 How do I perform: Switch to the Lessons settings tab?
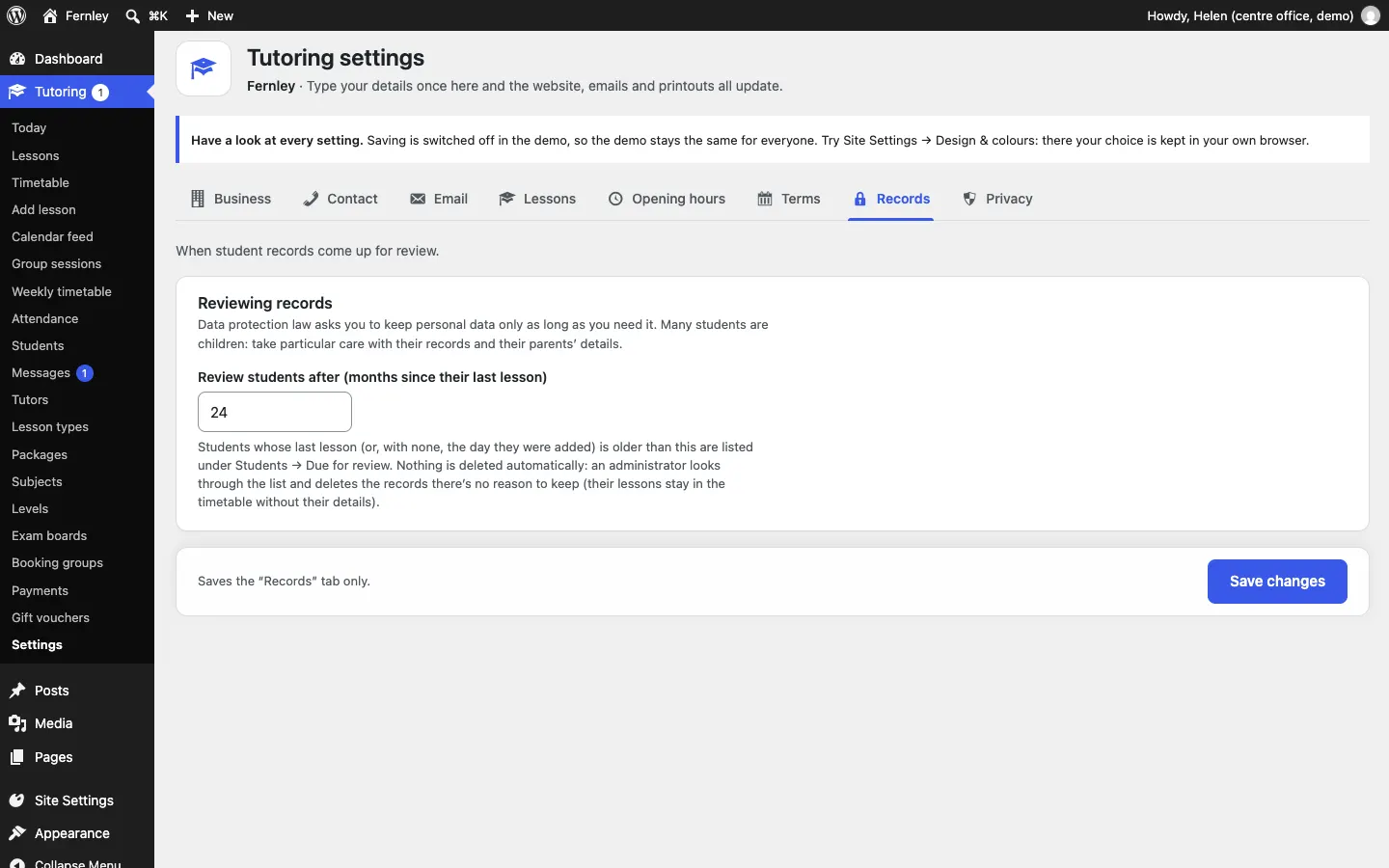537,199
